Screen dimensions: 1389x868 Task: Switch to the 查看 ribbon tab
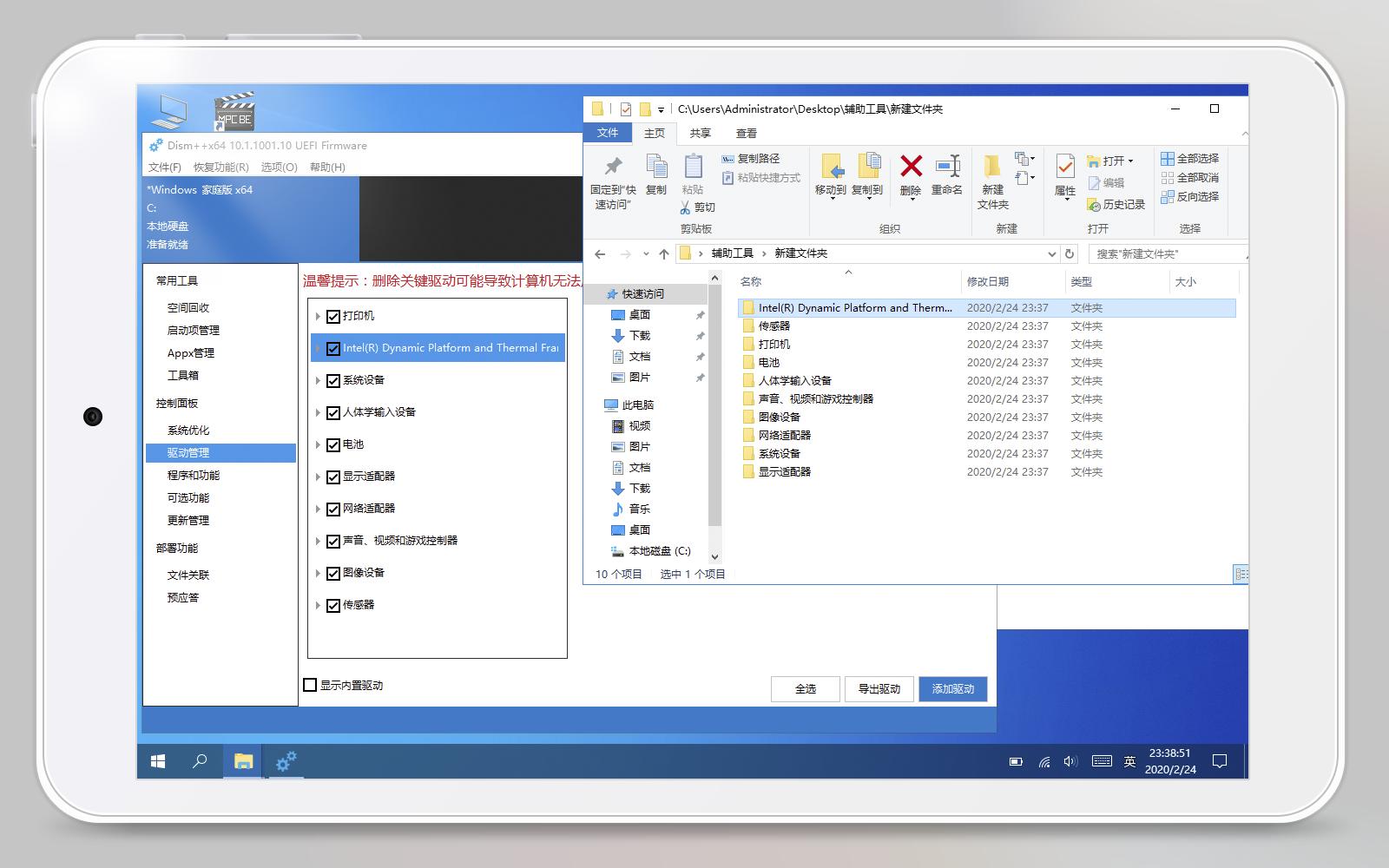click(x=747, y=132)
